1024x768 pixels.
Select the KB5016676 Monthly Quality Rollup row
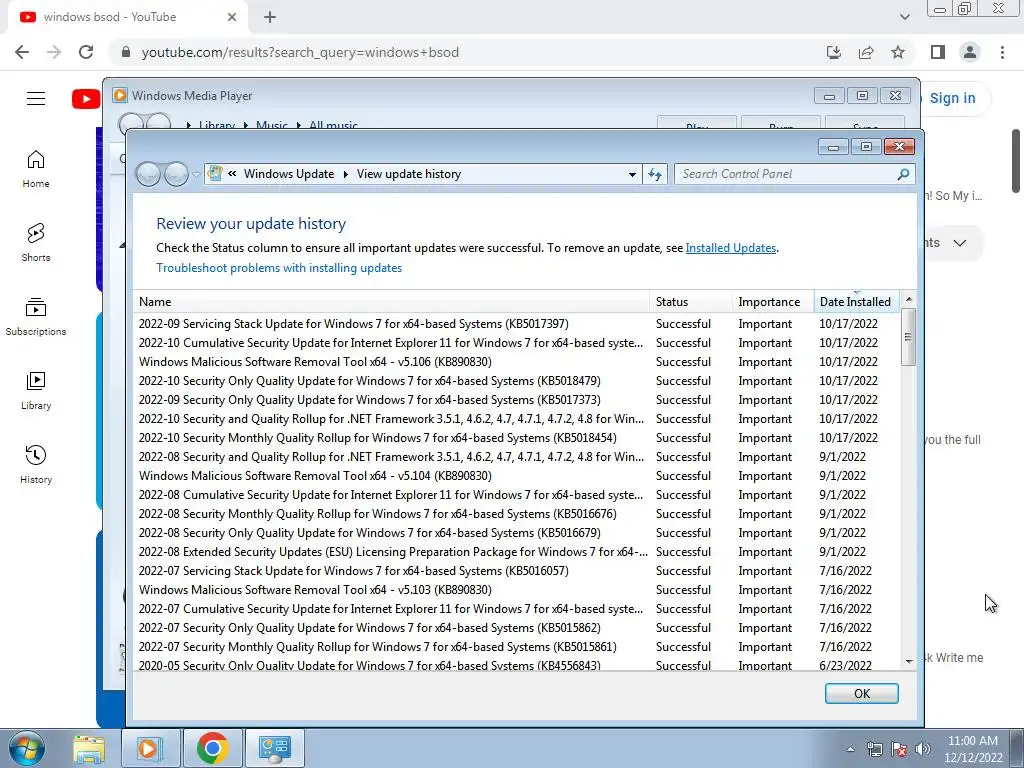[x=515, y=514]
